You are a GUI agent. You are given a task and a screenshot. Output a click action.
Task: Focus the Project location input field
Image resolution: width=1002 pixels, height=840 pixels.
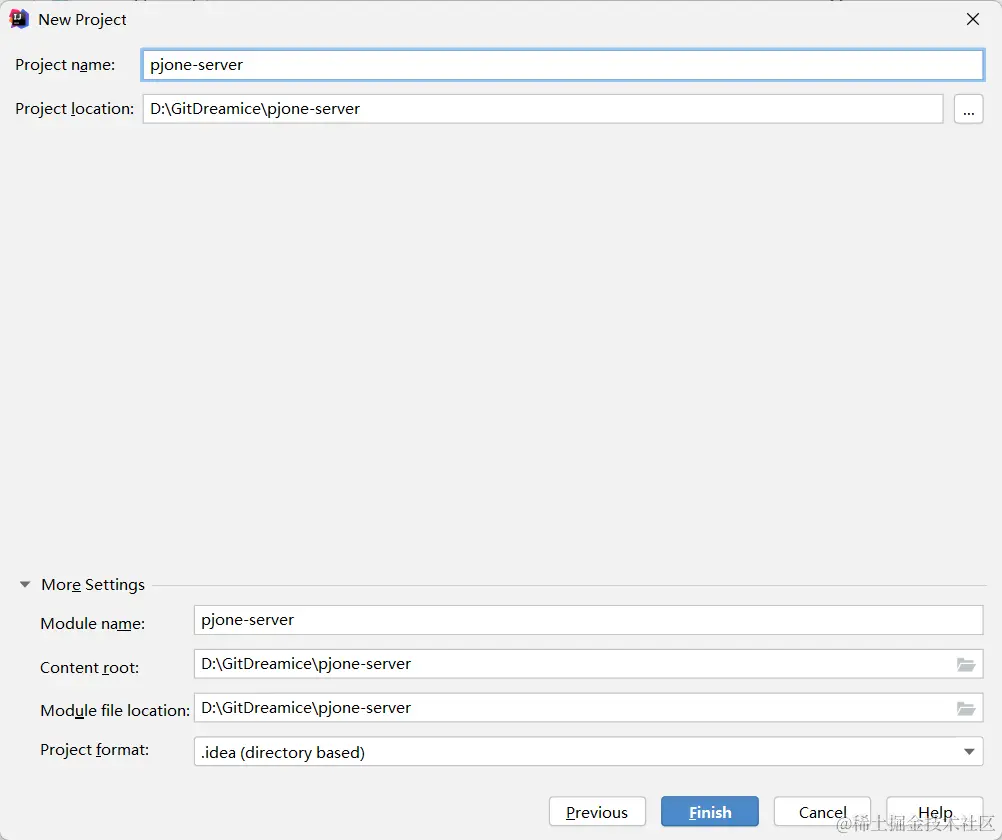point(543,109)
